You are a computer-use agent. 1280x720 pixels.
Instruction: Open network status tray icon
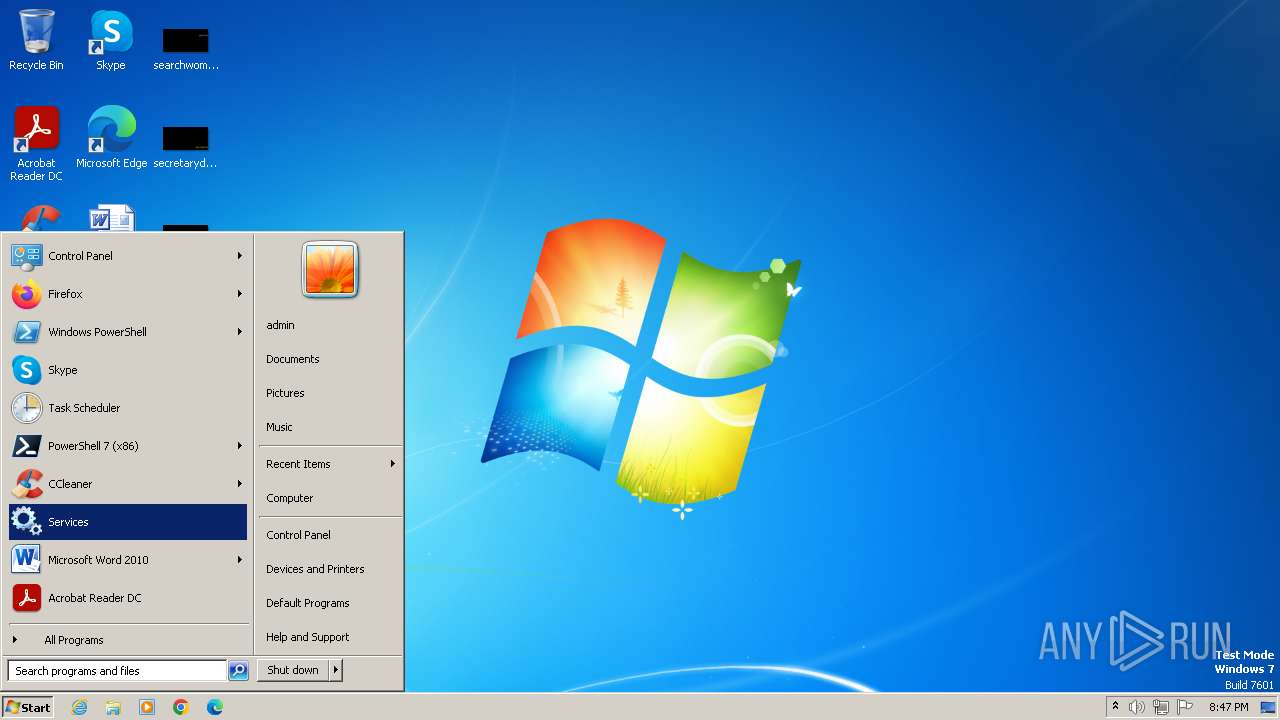(x=1161, y=707)
